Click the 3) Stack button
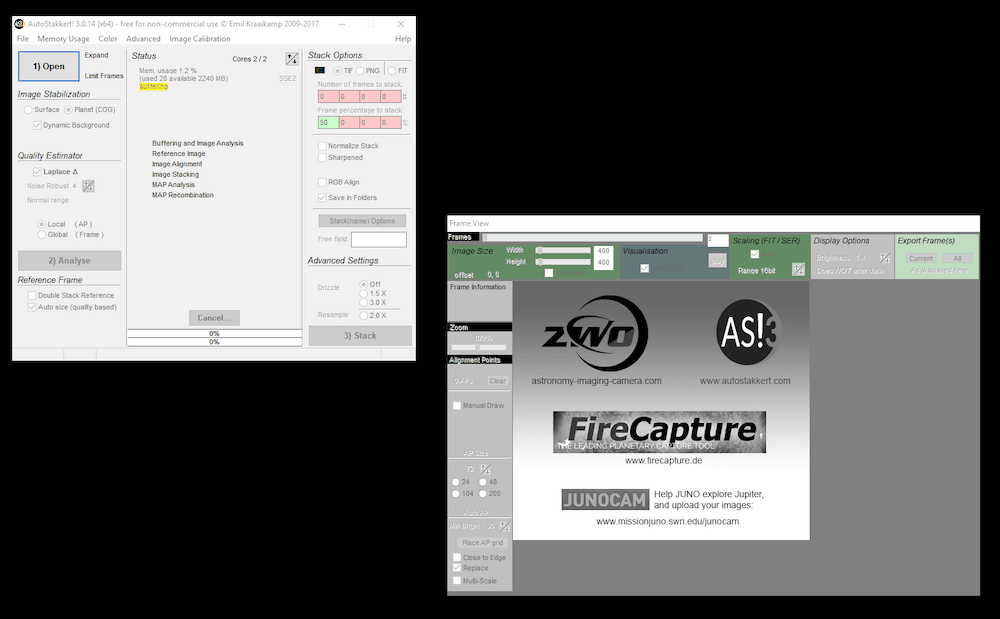Viewport: 1000px width, 619px height. point(360,336)
